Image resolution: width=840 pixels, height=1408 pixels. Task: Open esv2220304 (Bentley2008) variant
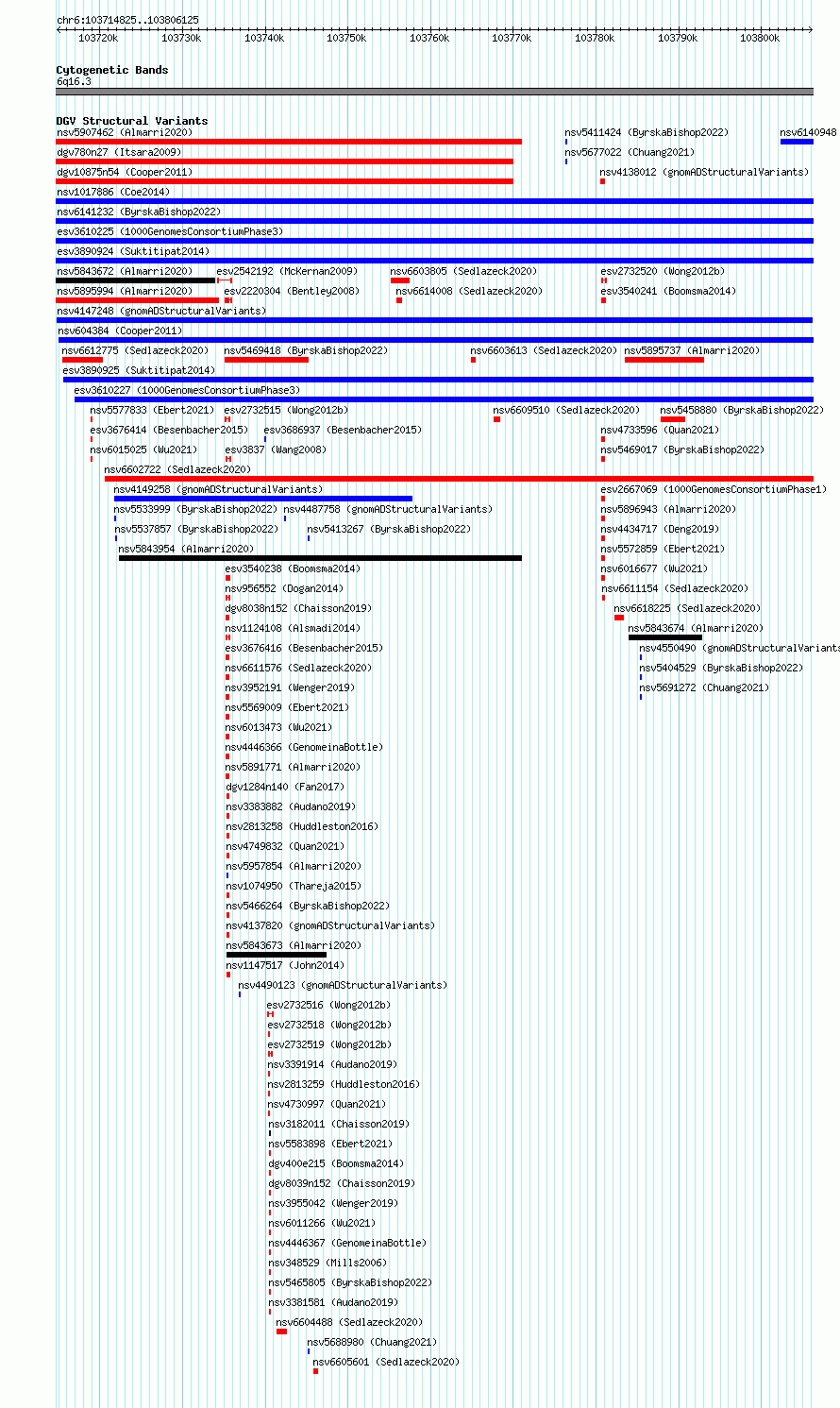293,292
